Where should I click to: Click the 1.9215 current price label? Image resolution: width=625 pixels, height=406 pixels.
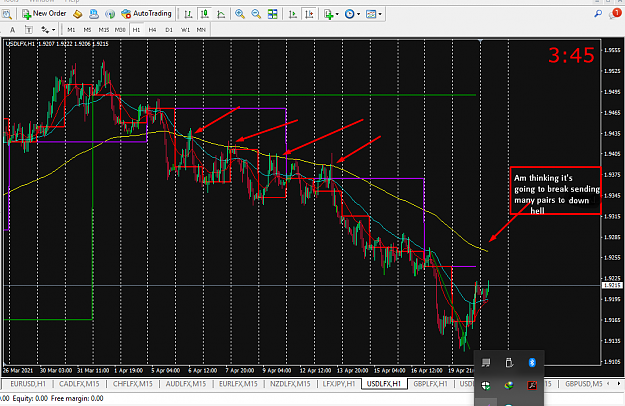point(612,285)
